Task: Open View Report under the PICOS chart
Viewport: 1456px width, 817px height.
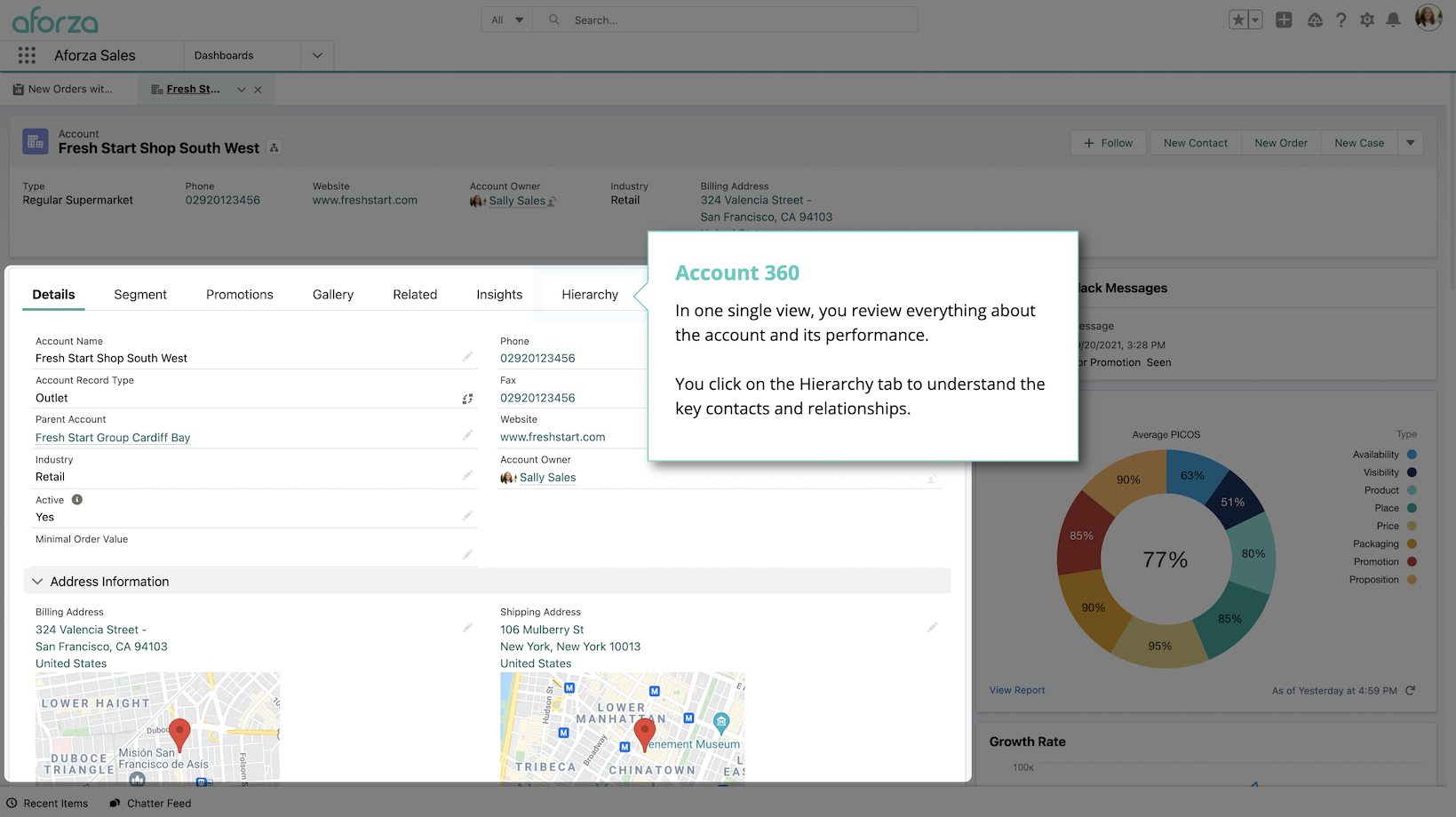Action: click(1017, 690)
